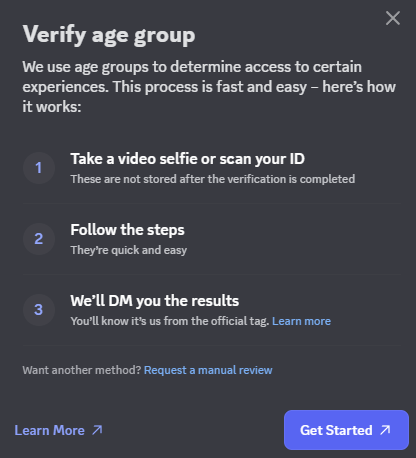416x458 pixels.
Task: Click the not stored after verification note
Action: tap(213, 179)
